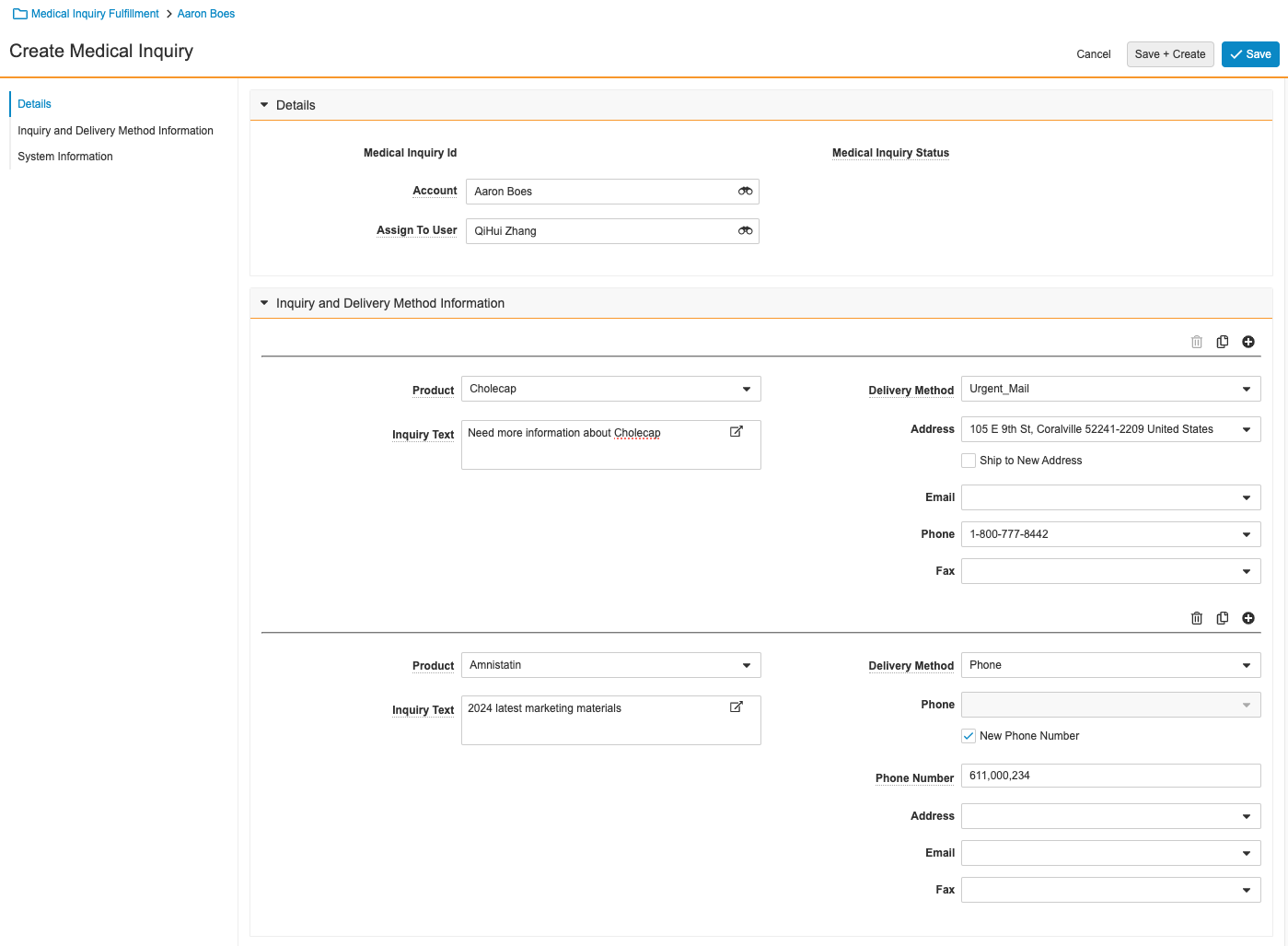Viewport: 1288px width, 946px height.
Task: Delete the Amnistatin inquiry section
Action: 1196,618
